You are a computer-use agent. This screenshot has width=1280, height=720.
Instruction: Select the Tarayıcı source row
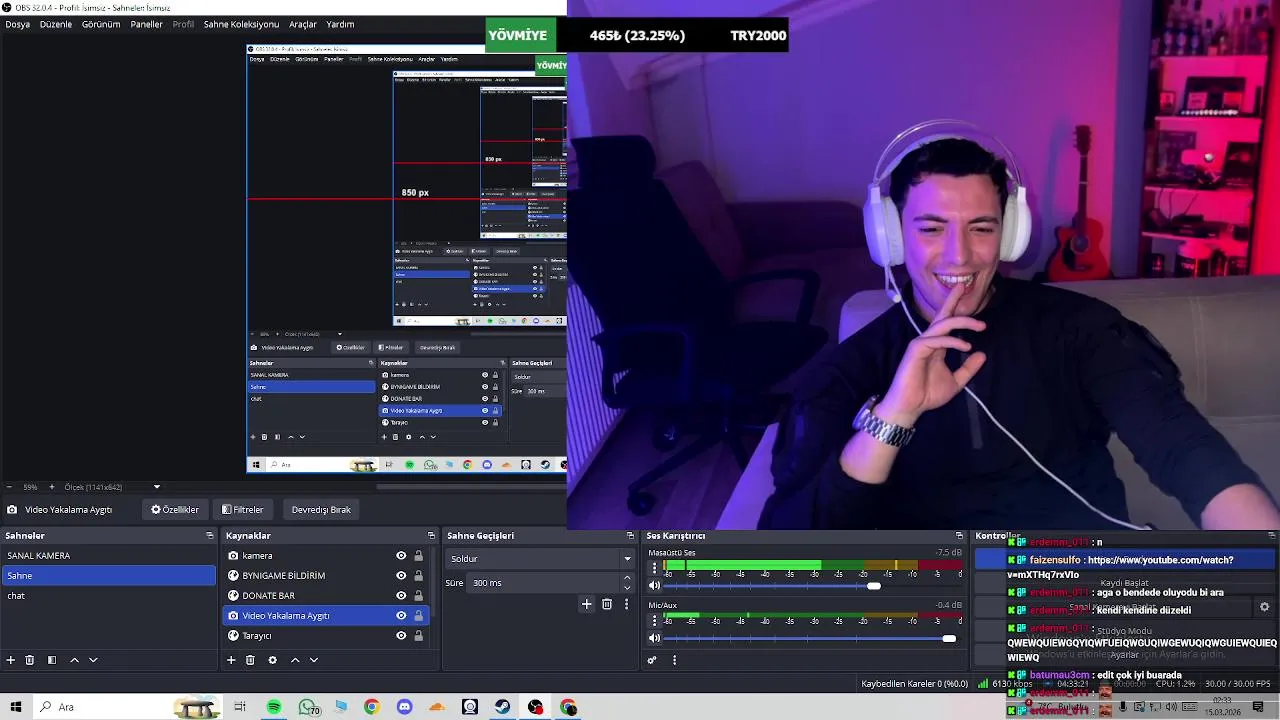pos(326,636)
